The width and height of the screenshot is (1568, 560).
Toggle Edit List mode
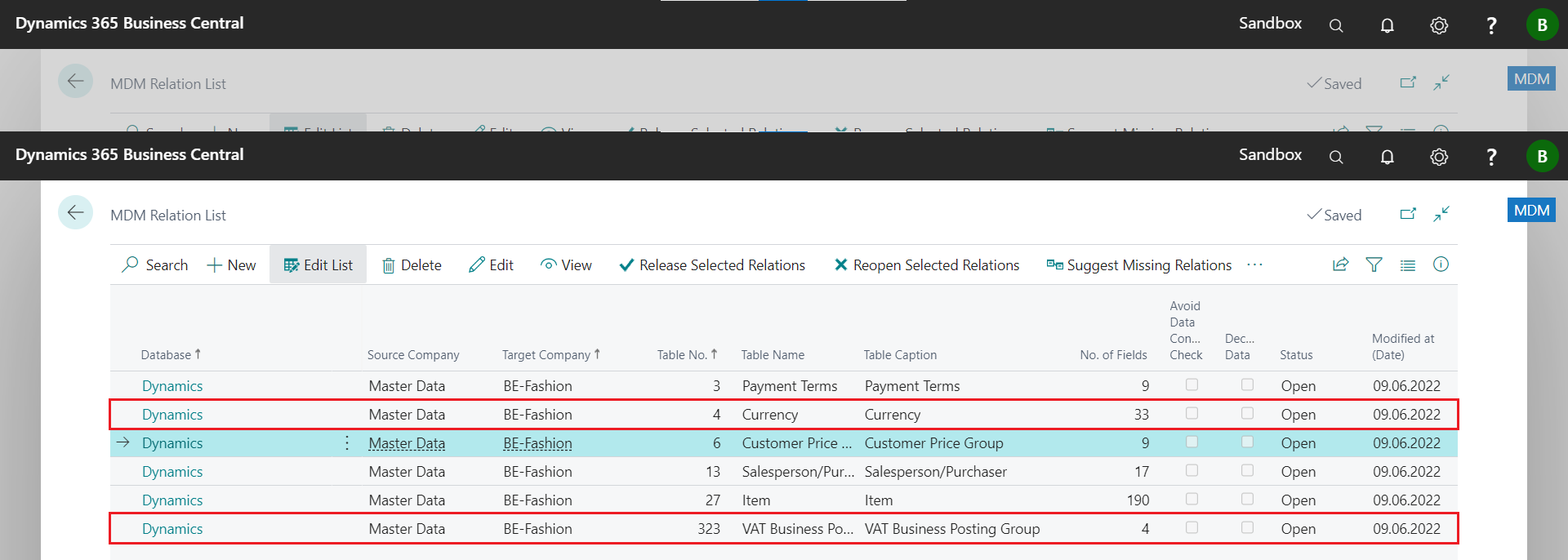click(318, 265)
